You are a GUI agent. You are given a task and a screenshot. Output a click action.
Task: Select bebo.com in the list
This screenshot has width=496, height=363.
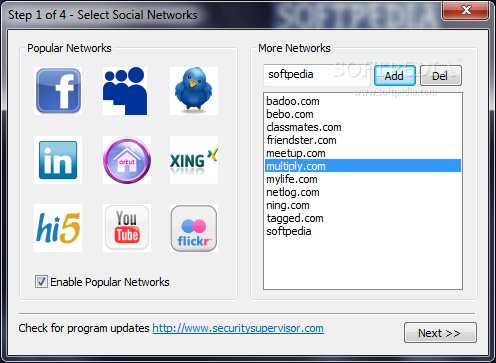pos(363,114)
